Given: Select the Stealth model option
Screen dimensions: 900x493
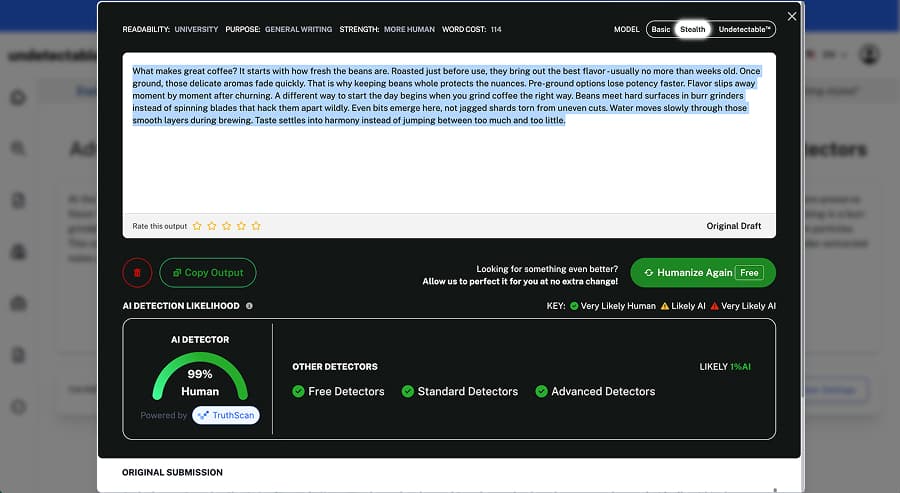Looking at the screenshot, I should pyautogui.click(x=692, y=30).
